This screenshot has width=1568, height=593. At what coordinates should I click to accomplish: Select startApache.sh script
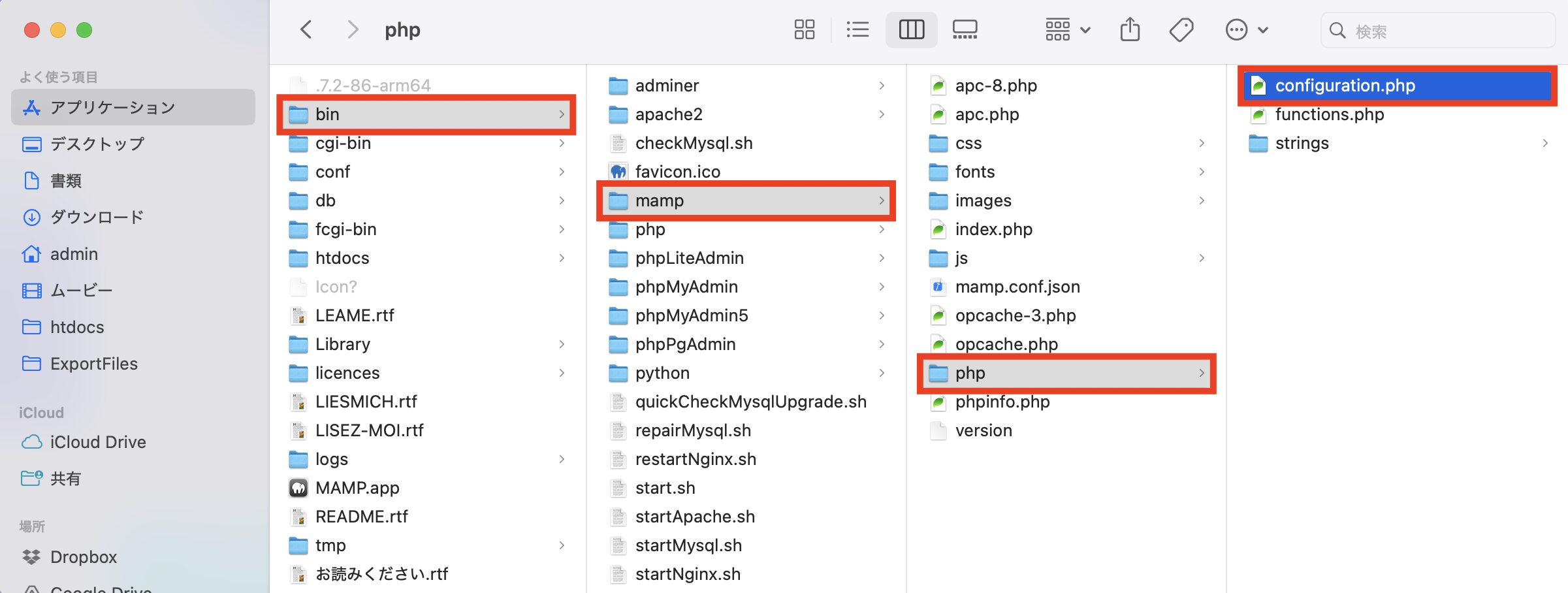[x=746, y=517]
